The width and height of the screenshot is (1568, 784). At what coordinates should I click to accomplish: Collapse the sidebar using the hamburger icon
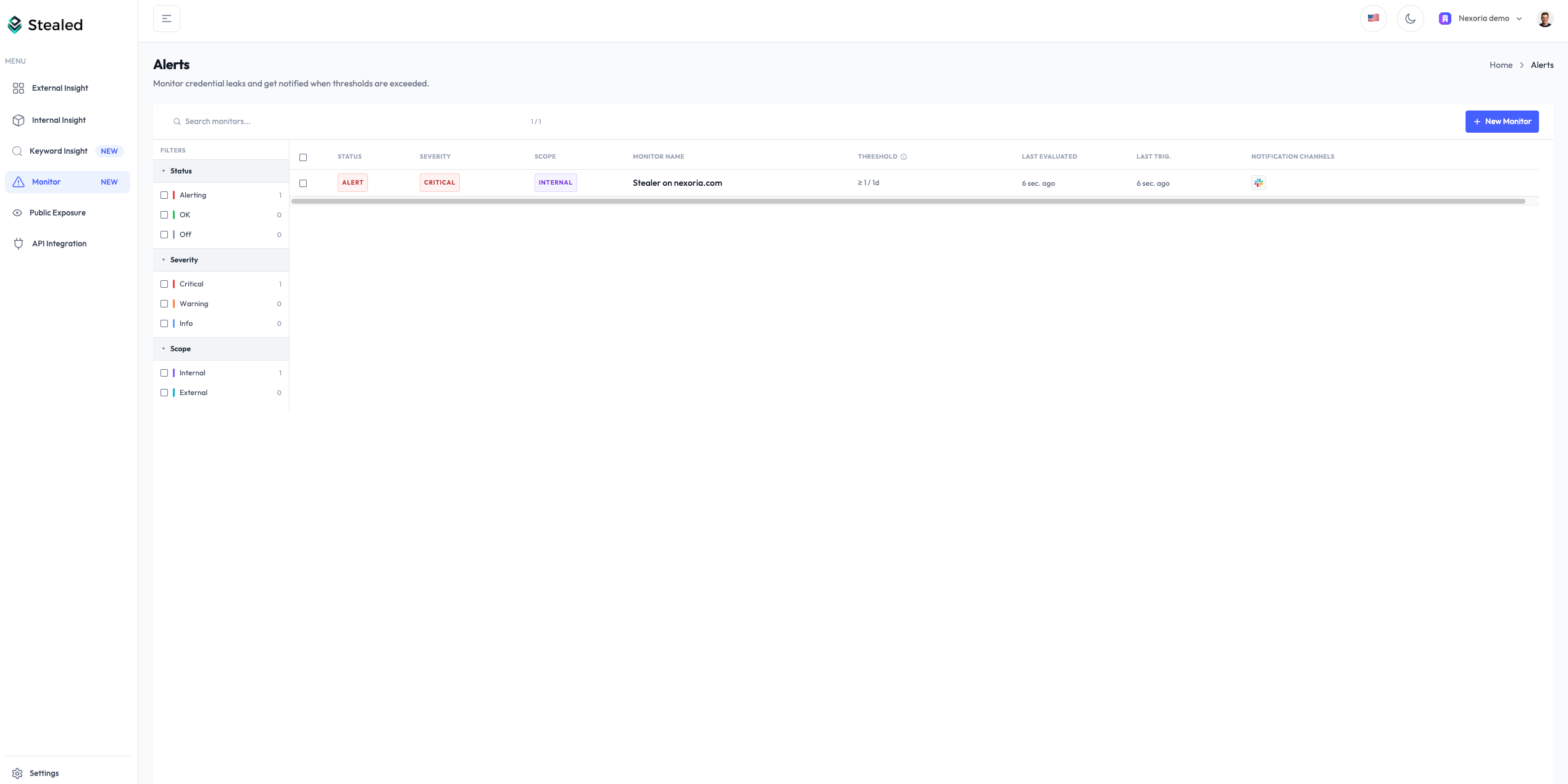pos(166,18)
